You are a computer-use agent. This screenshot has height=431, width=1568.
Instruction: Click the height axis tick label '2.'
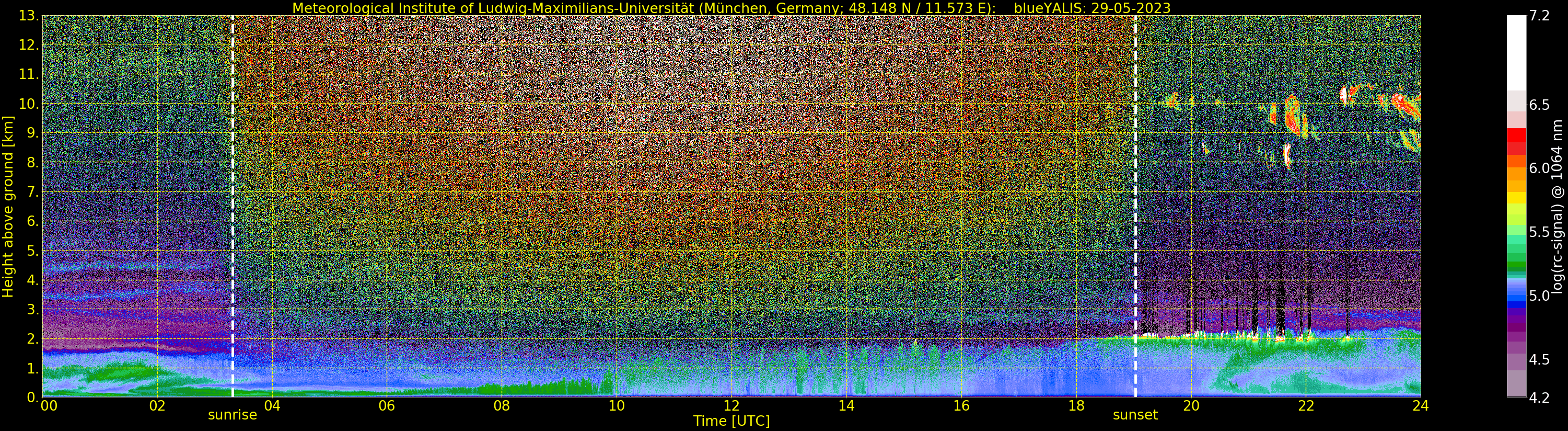pos(32,338)
